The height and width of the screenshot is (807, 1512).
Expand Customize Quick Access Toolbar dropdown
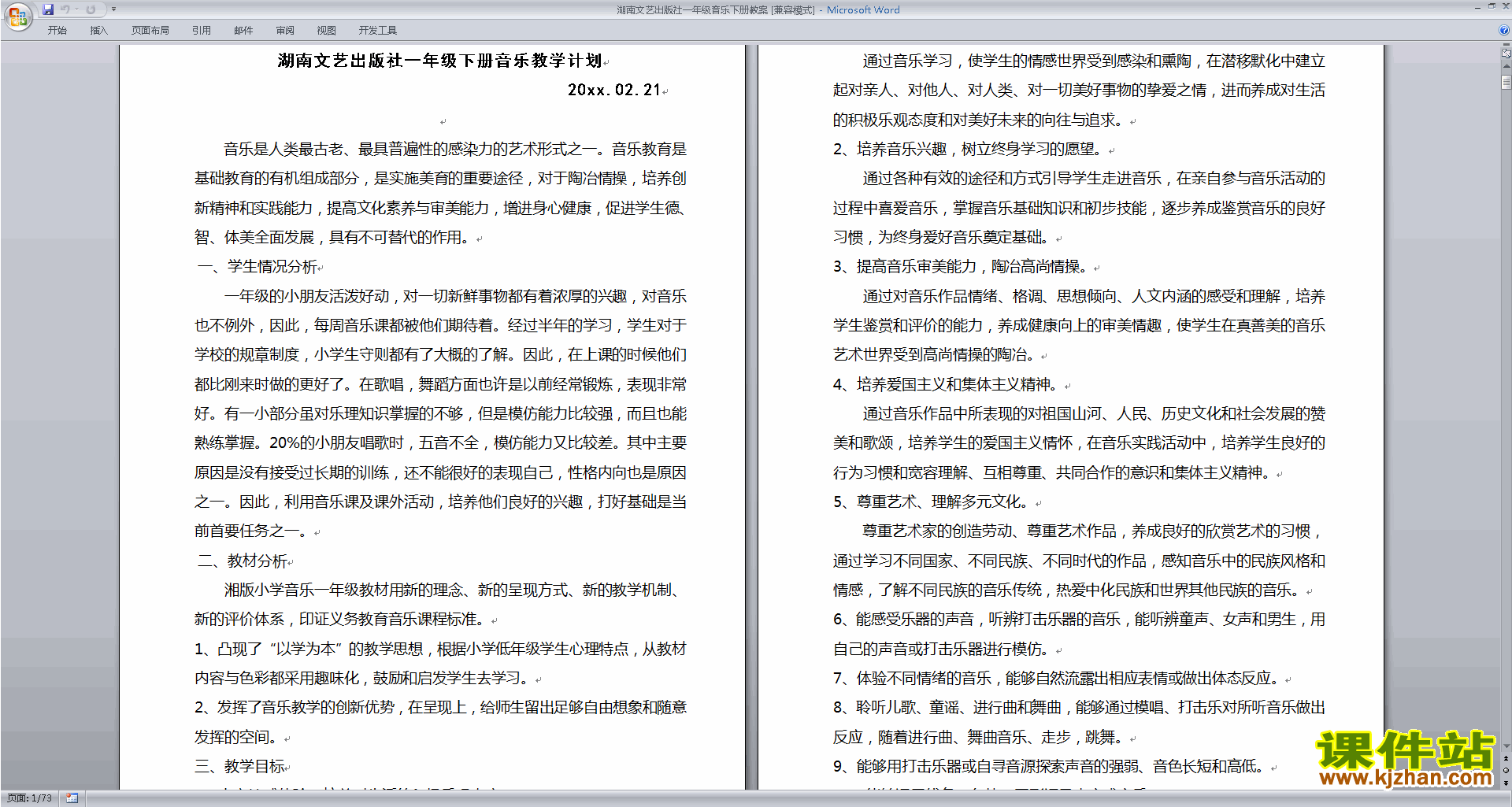click(113, 9)
